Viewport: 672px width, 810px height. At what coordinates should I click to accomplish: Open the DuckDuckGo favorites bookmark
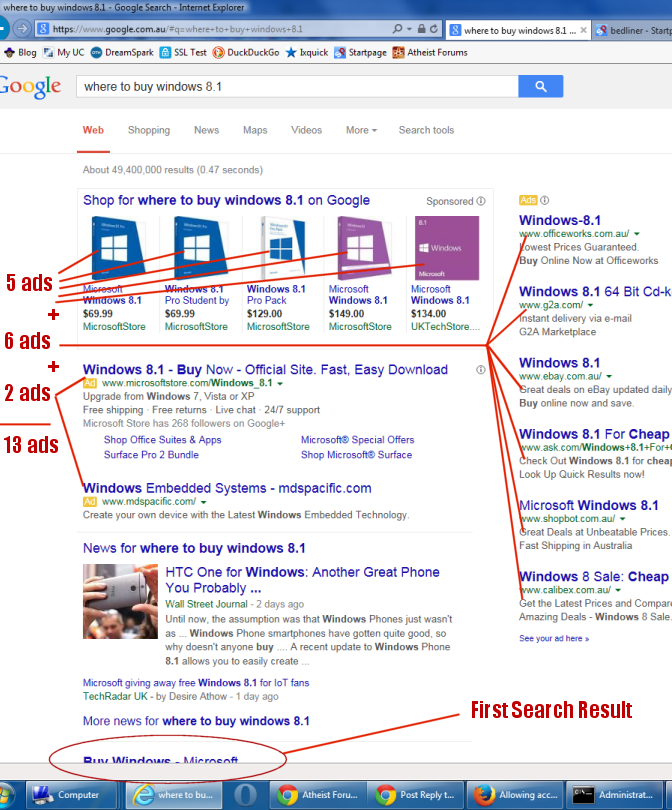[x=246, y=53]
